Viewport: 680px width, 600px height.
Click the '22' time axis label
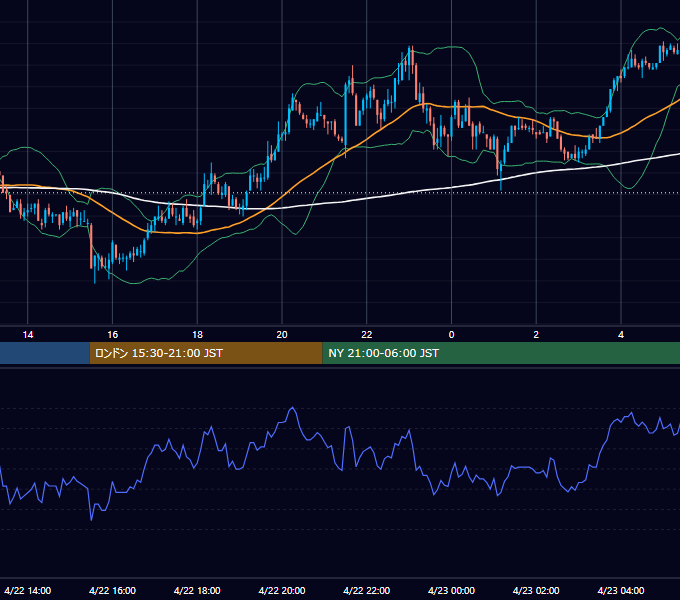tap(367, 334)
